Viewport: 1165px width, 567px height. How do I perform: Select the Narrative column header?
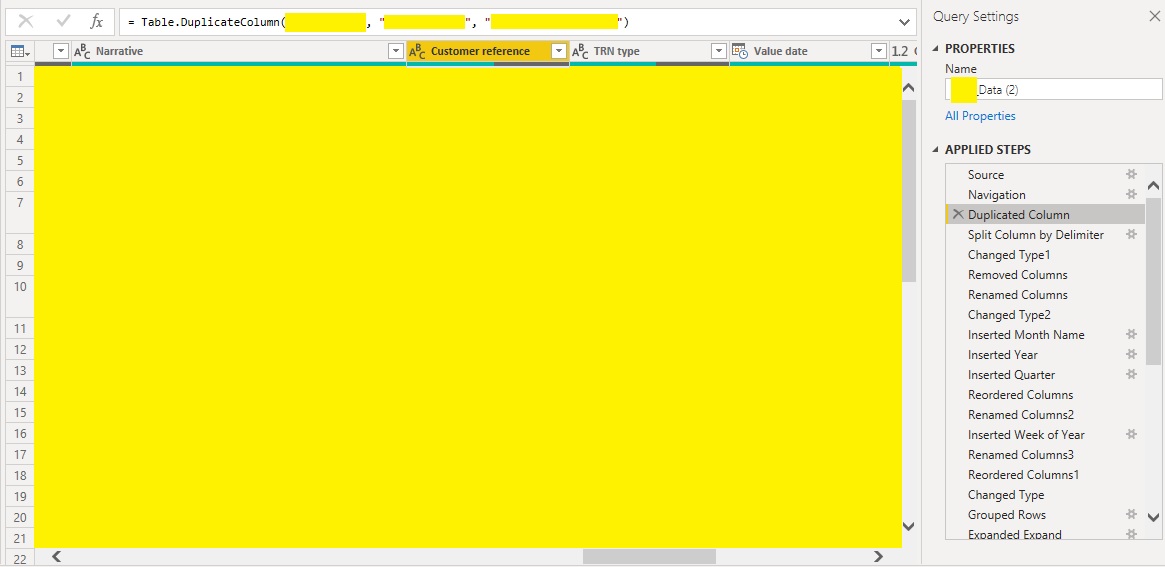click(238, 51)
